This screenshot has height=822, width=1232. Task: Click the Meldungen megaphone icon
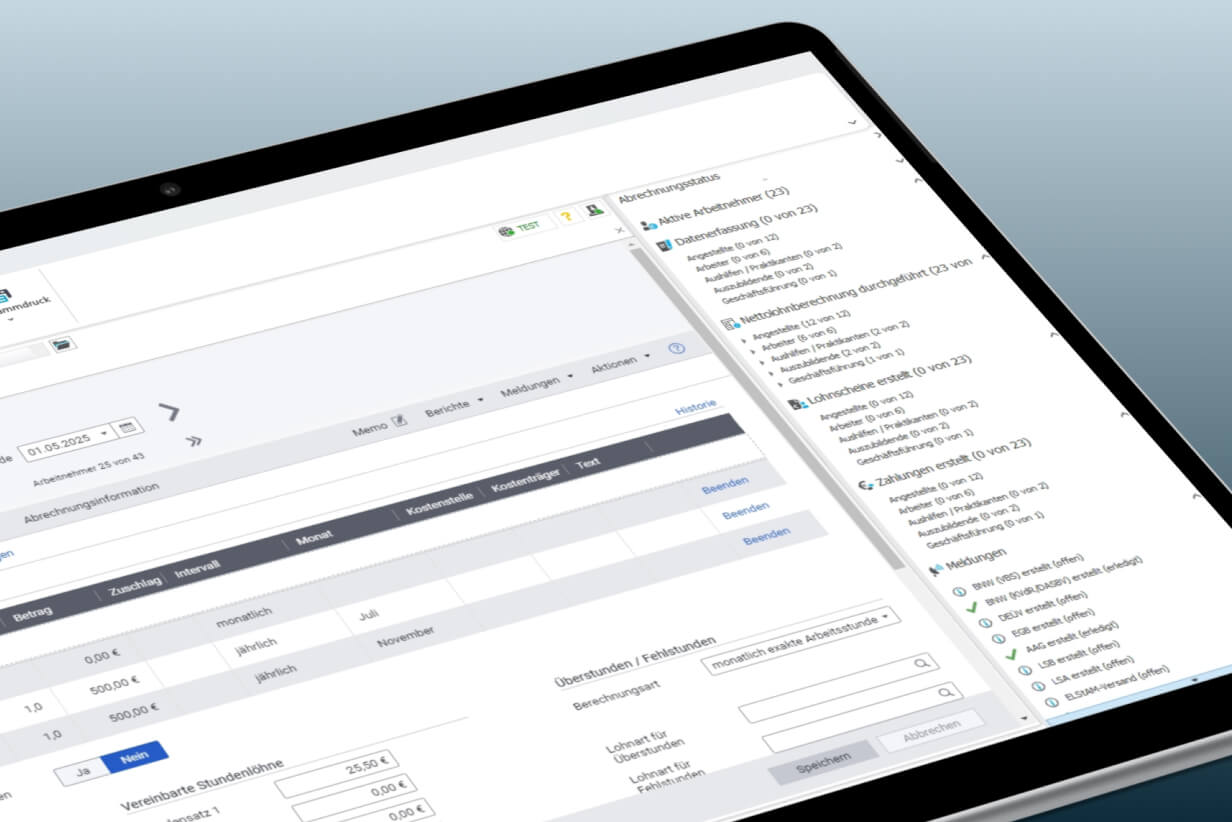(x=936, y=569)
